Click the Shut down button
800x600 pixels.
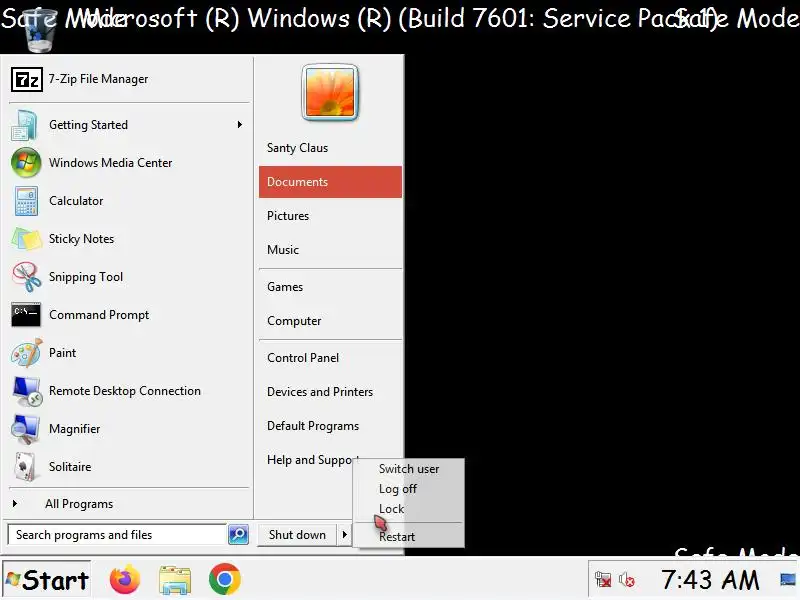click(x=297, y=535)
